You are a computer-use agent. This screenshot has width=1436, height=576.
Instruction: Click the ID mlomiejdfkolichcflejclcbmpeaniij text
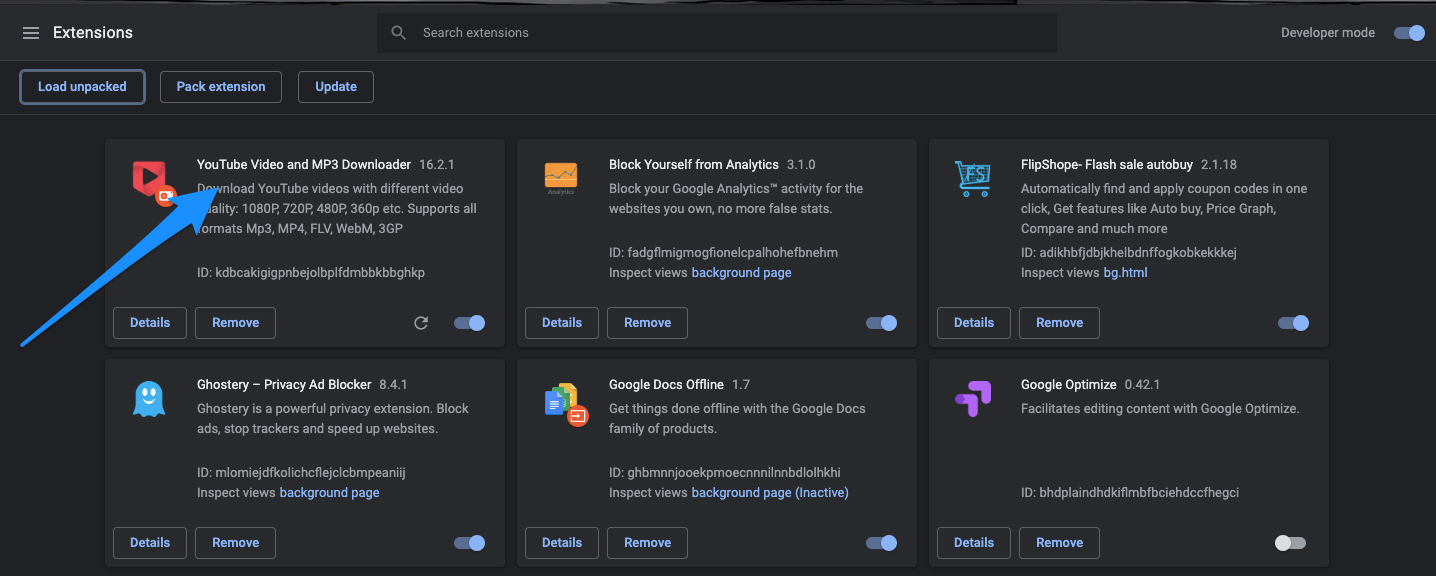(301, 473)
